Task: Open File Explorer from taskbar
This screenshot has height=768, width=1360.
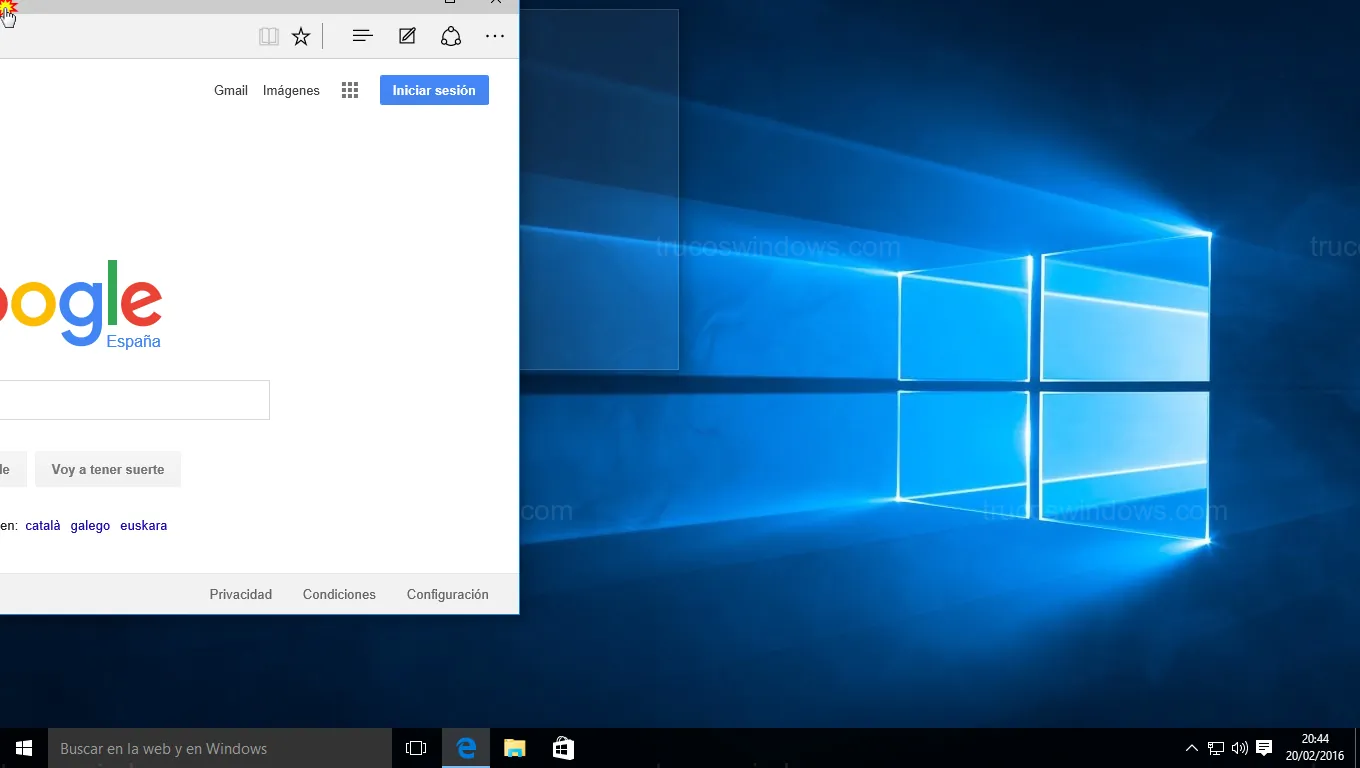Action: [514, 748]
